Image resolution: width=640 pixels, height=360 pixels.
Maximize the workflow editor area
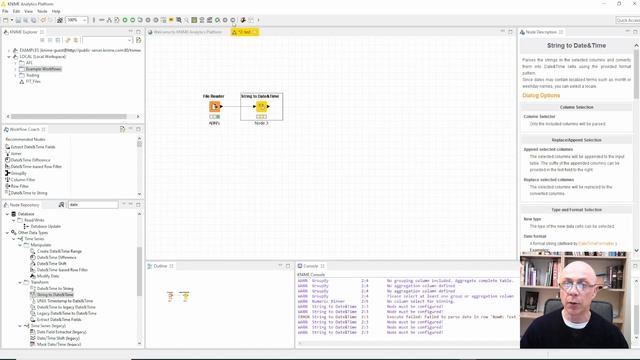511,31
